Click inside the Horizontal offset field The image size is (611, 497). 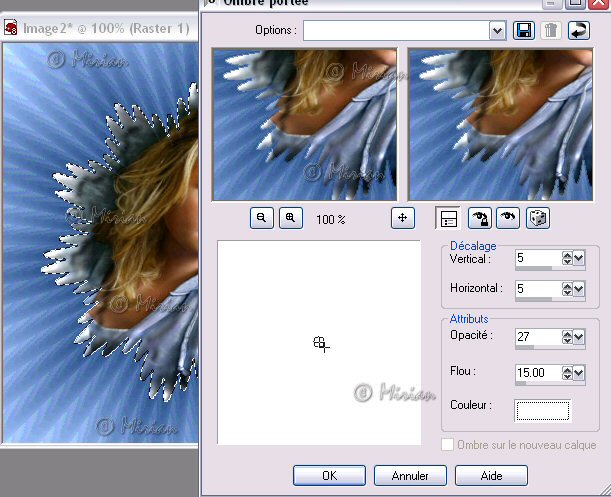coord(536,288)
